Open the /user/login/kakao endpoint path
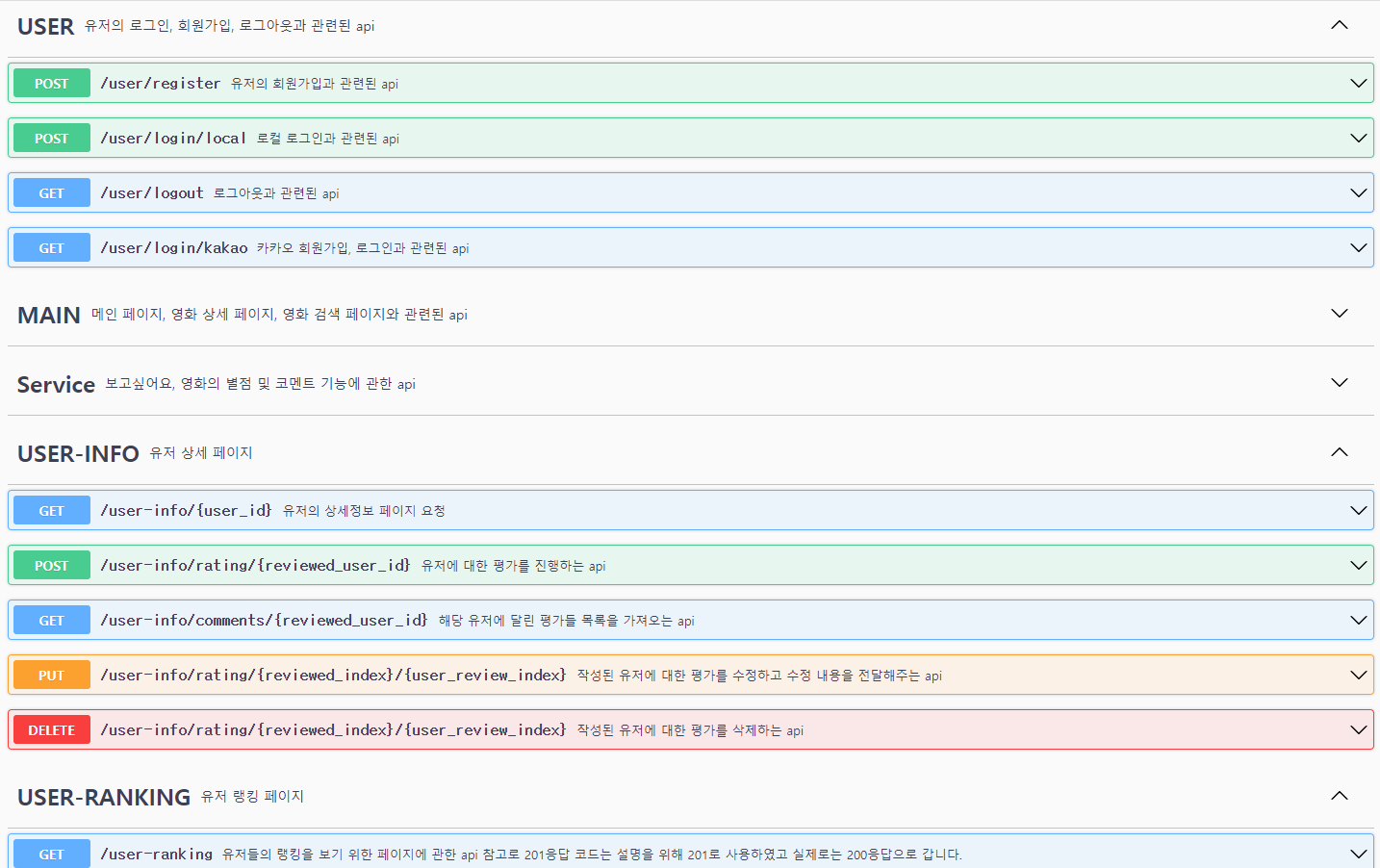Screen dimensions: 1380x868 (x=174, y=248)
